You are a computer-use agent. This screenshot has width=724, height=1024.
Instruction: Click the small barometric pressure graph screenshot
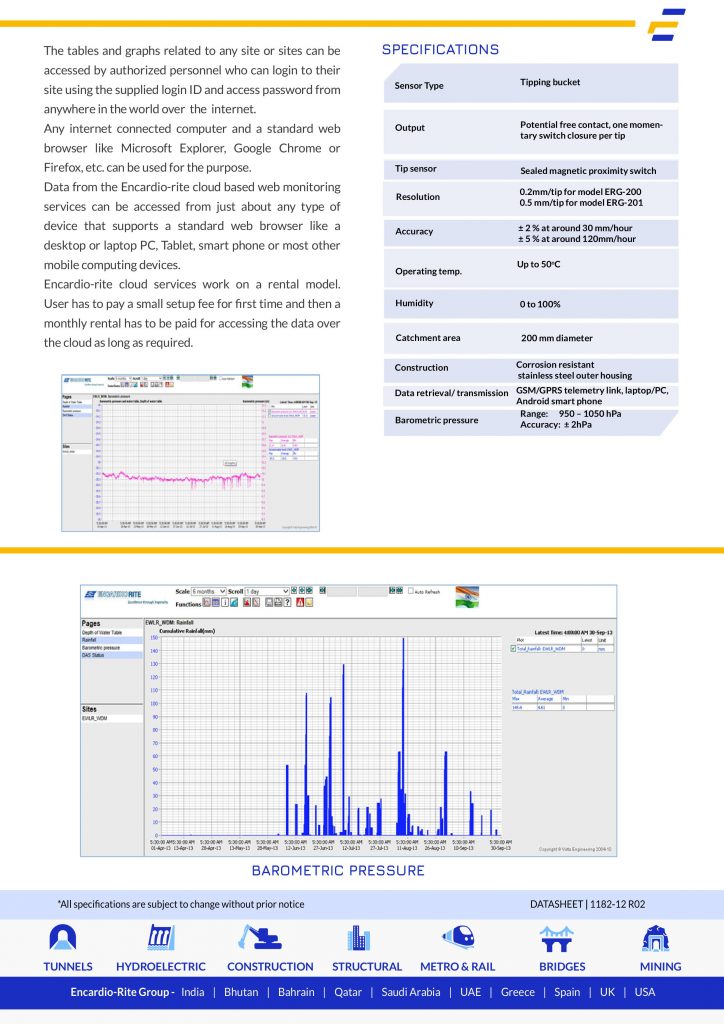coord(190,453)
